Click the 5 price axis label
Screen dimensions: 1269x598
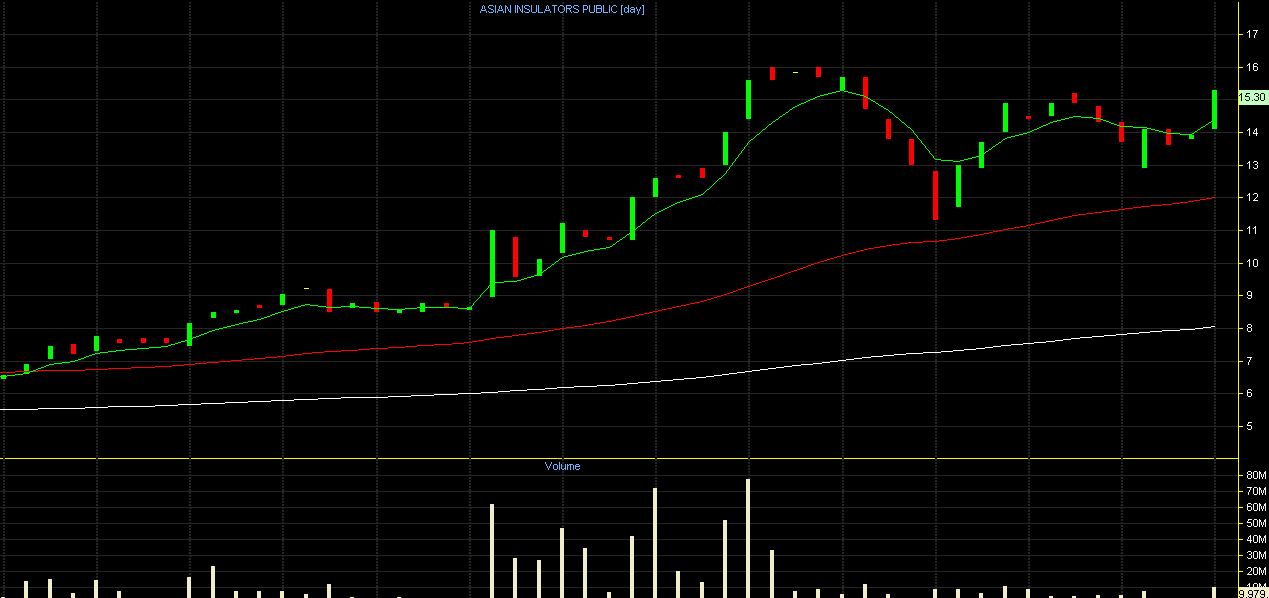1248,426
